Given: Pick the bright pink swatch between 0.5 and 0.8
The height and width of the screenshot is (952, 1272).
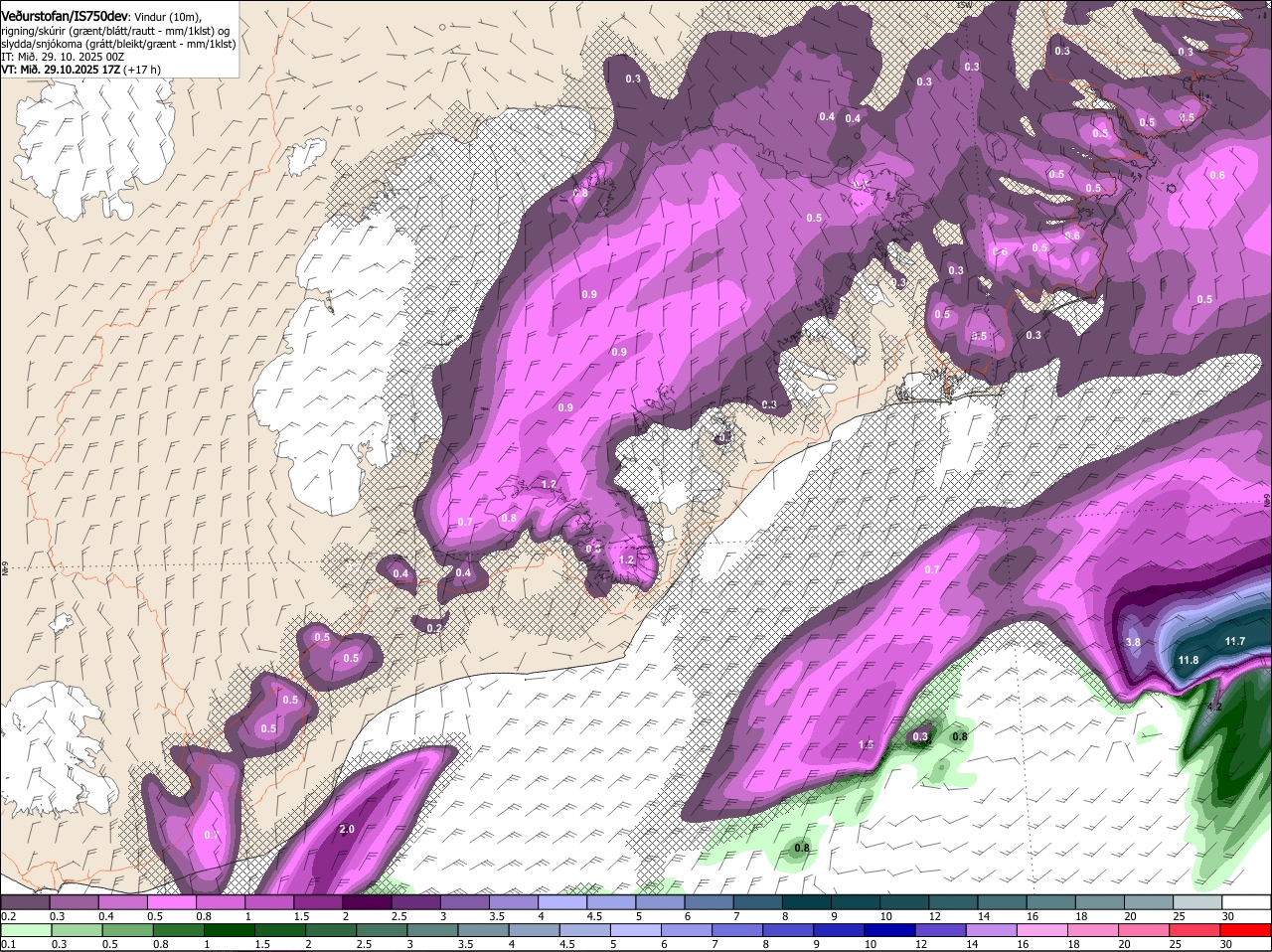Looking at the screenshot, I should point(172,902).
